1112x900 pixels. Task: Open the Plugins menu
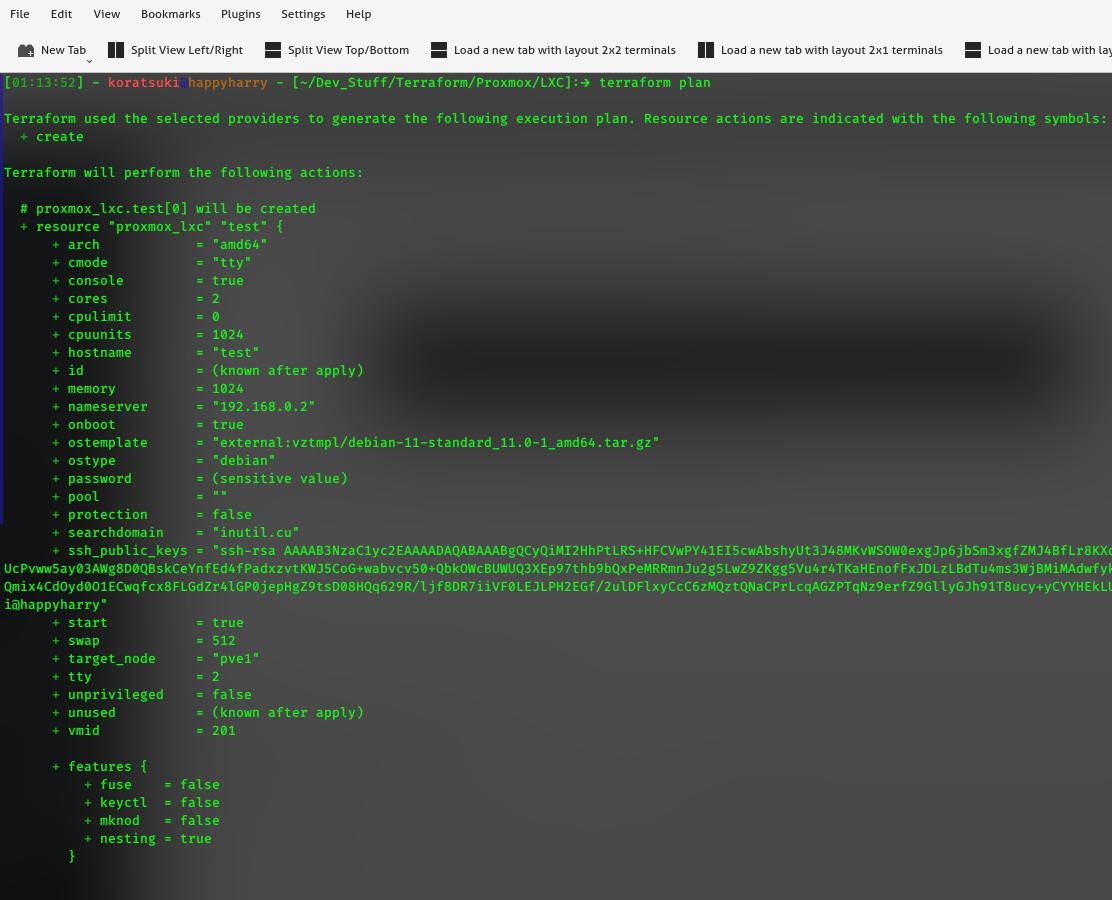240,14
